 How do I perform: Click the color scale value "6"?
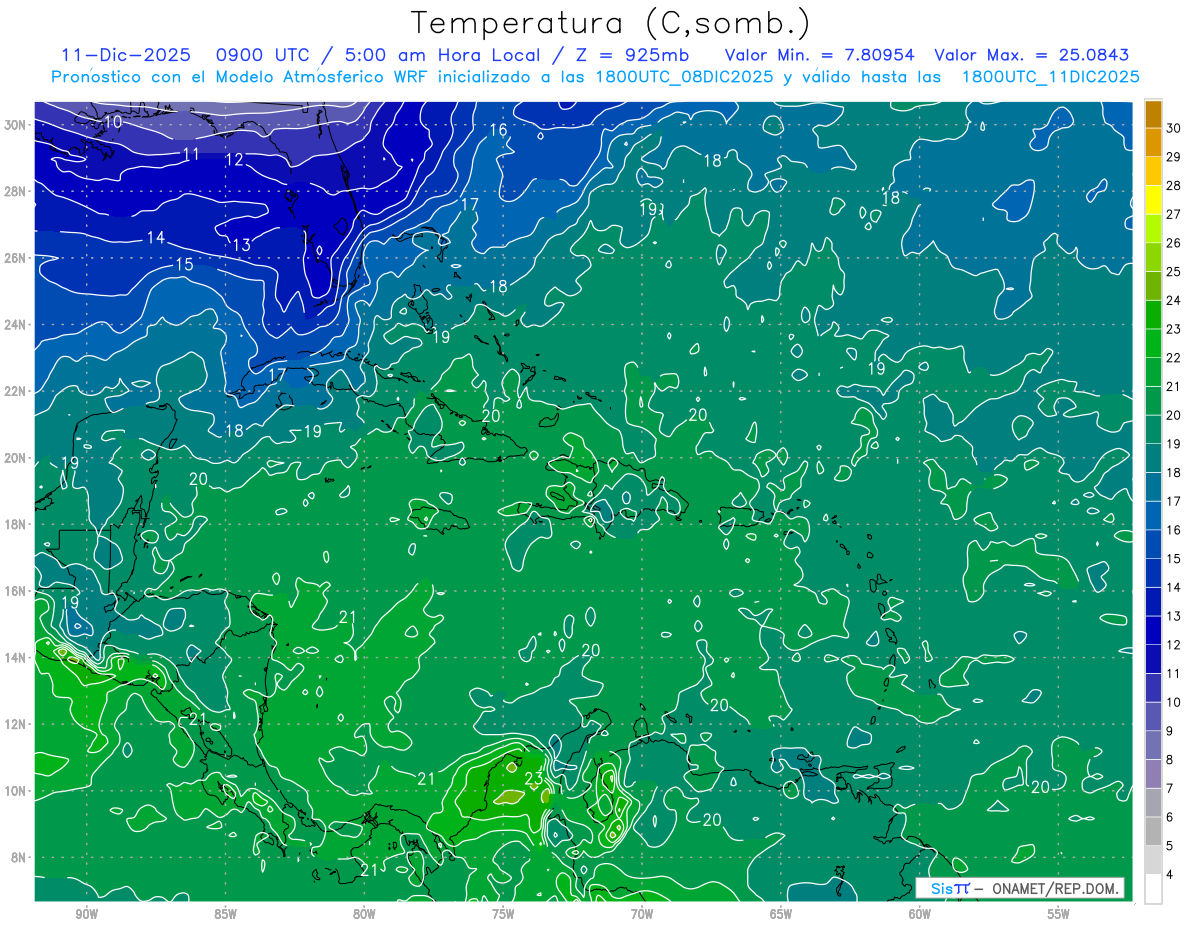[1170, 817]
